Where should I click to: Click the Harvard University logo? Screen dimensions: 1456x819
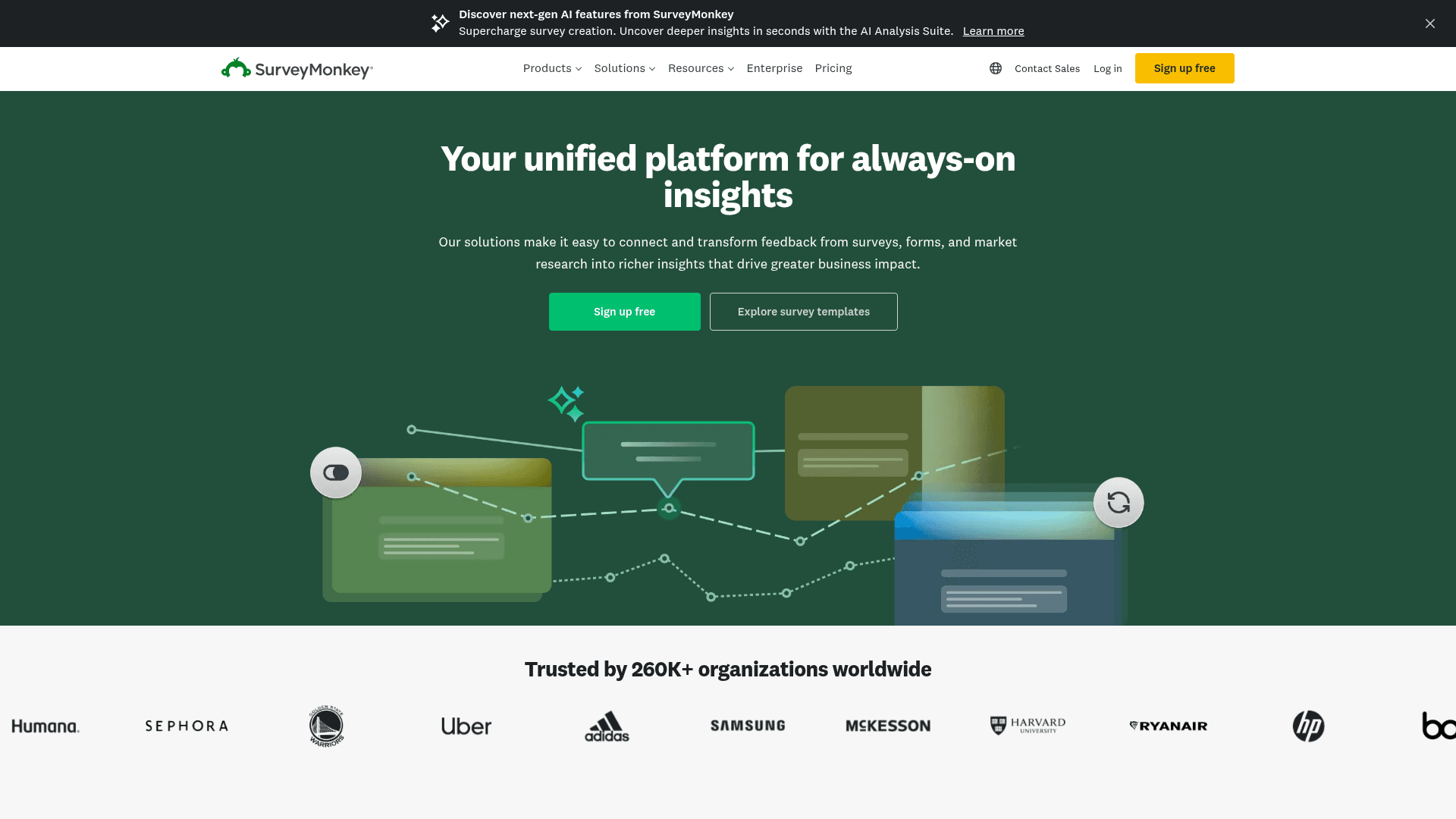(x=1028, y=726)
